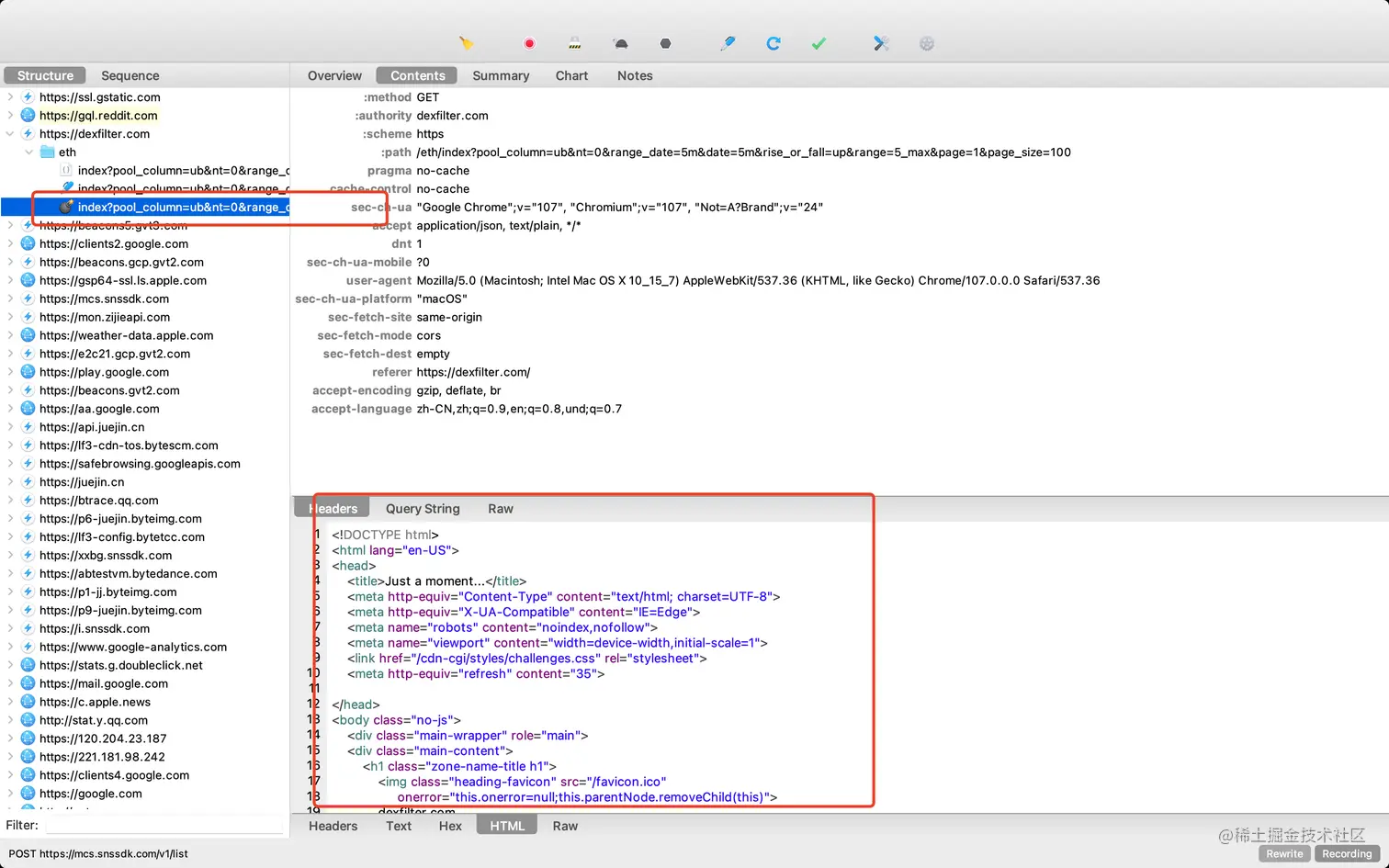Click the icon beside https://mail.google.com
The width and height of the screenshot is (1389, 868).
point(28,684)
